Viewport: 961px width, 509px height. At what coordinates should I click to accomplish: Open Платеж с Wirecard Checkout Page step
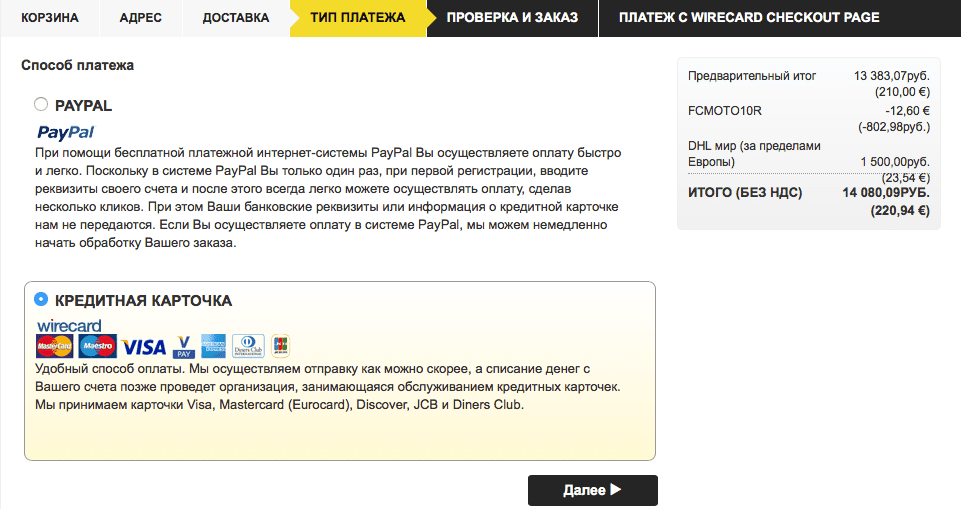point(748,18)
